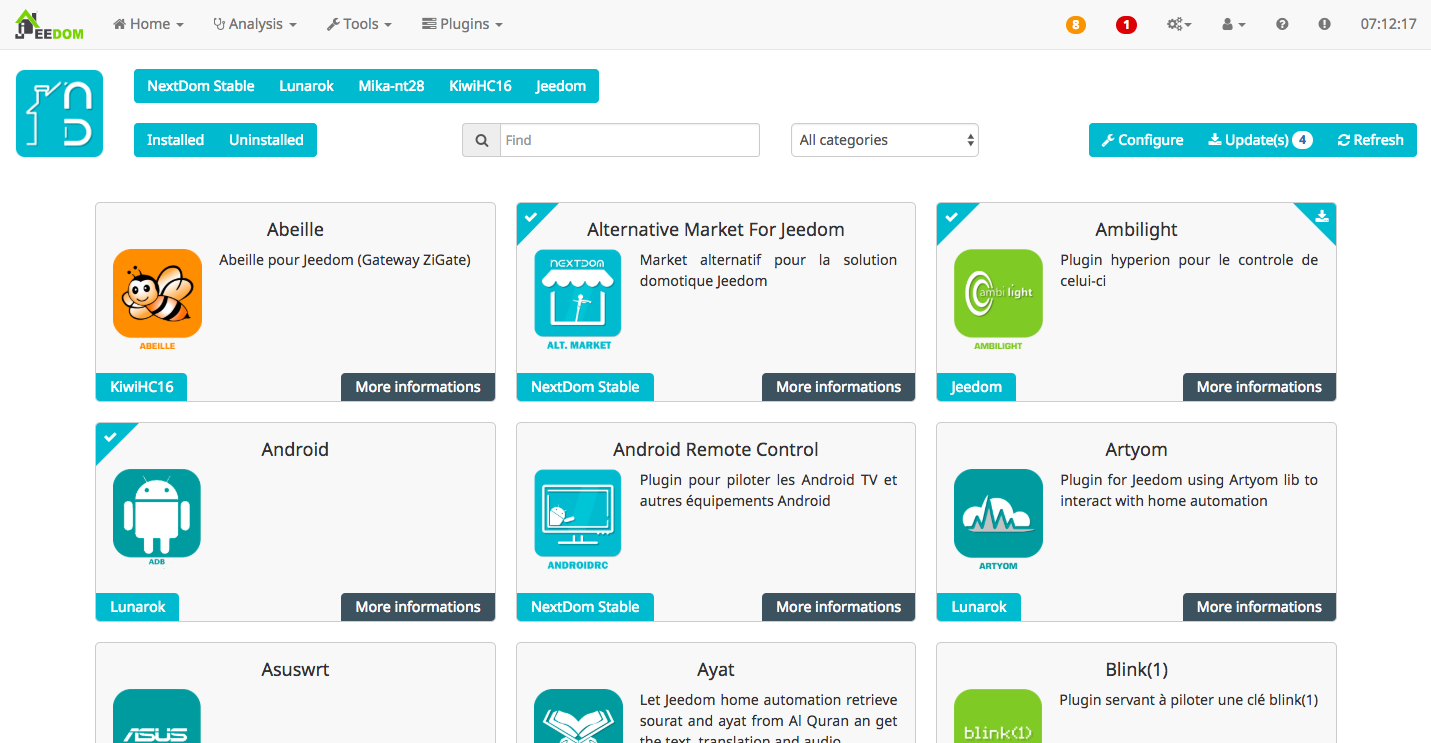
Task: Click the clock showing 07:12:17
Action: [x=1388, y=25]
